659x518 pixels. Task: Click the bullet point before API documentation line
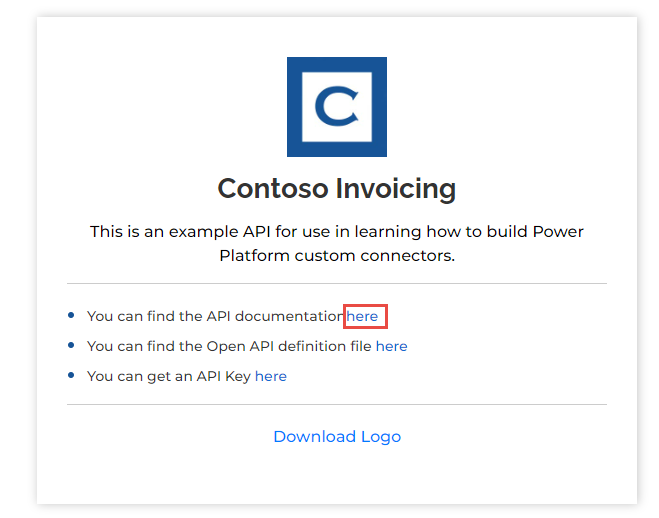pyautogui.click(x=71, y=315)
